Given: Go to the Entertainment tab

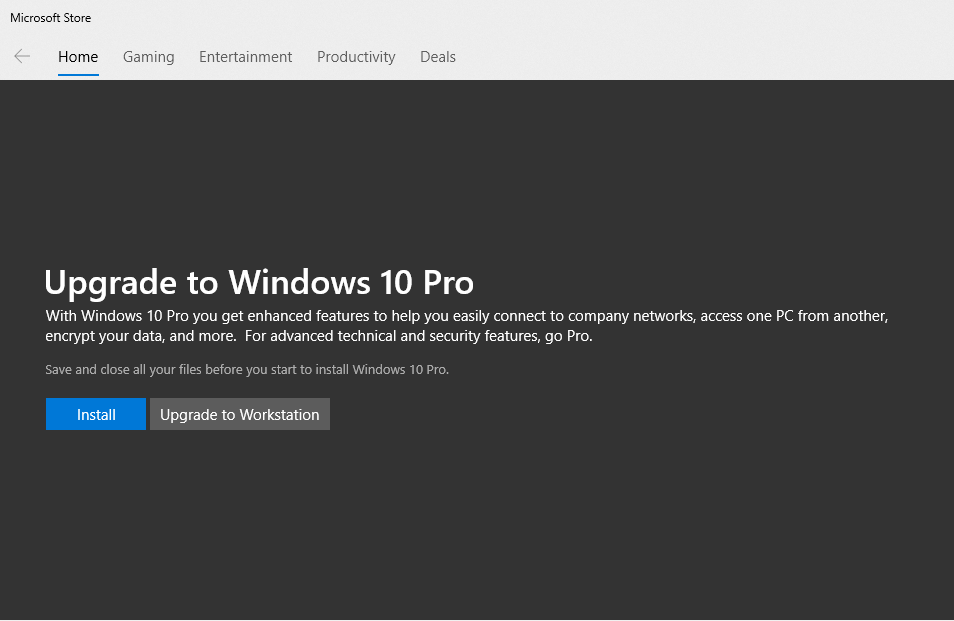Looking at the screenshot, I should [x=245, y=57].
